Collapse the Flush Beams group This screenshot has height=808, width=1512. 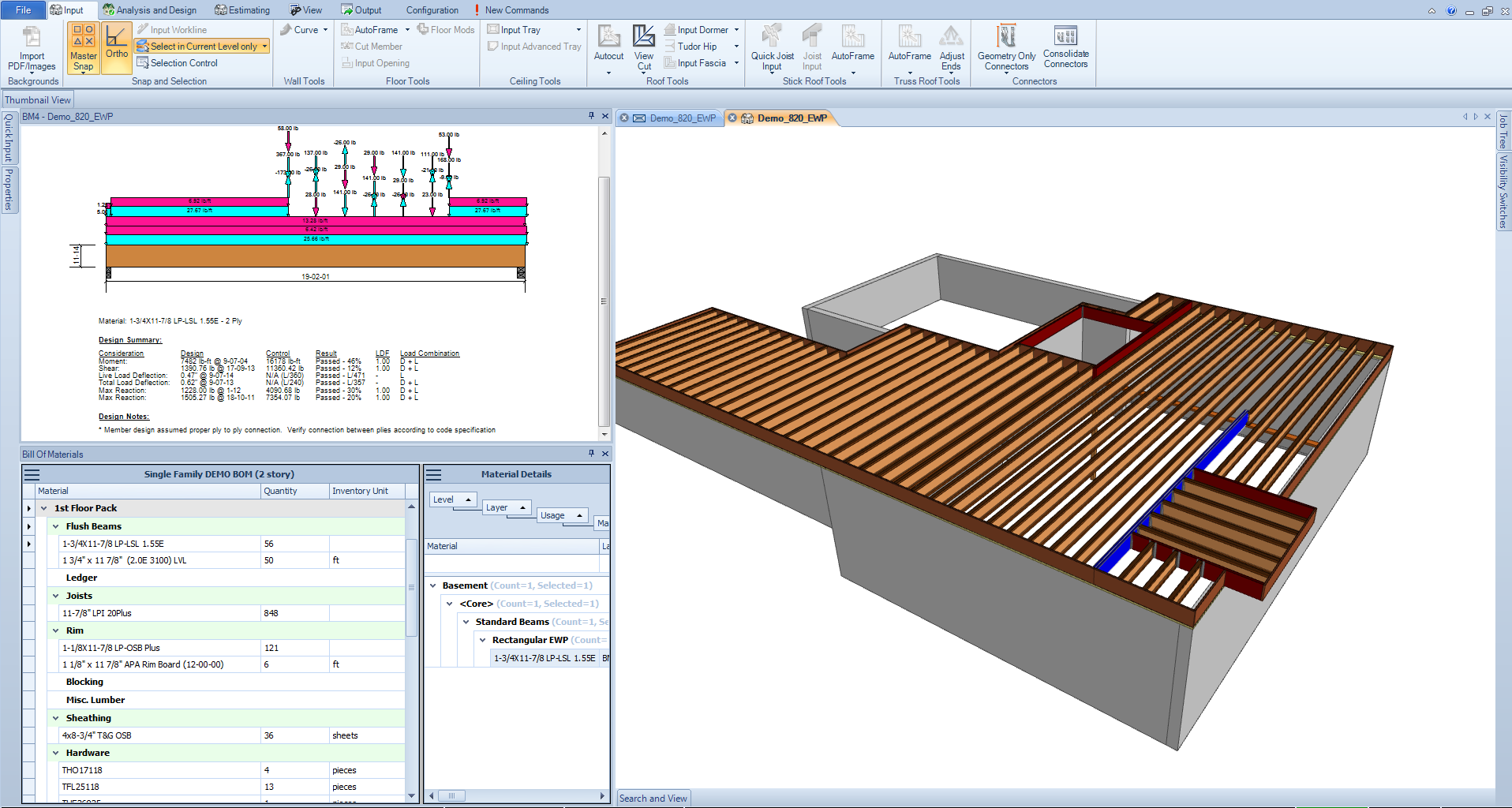[56, 526]
